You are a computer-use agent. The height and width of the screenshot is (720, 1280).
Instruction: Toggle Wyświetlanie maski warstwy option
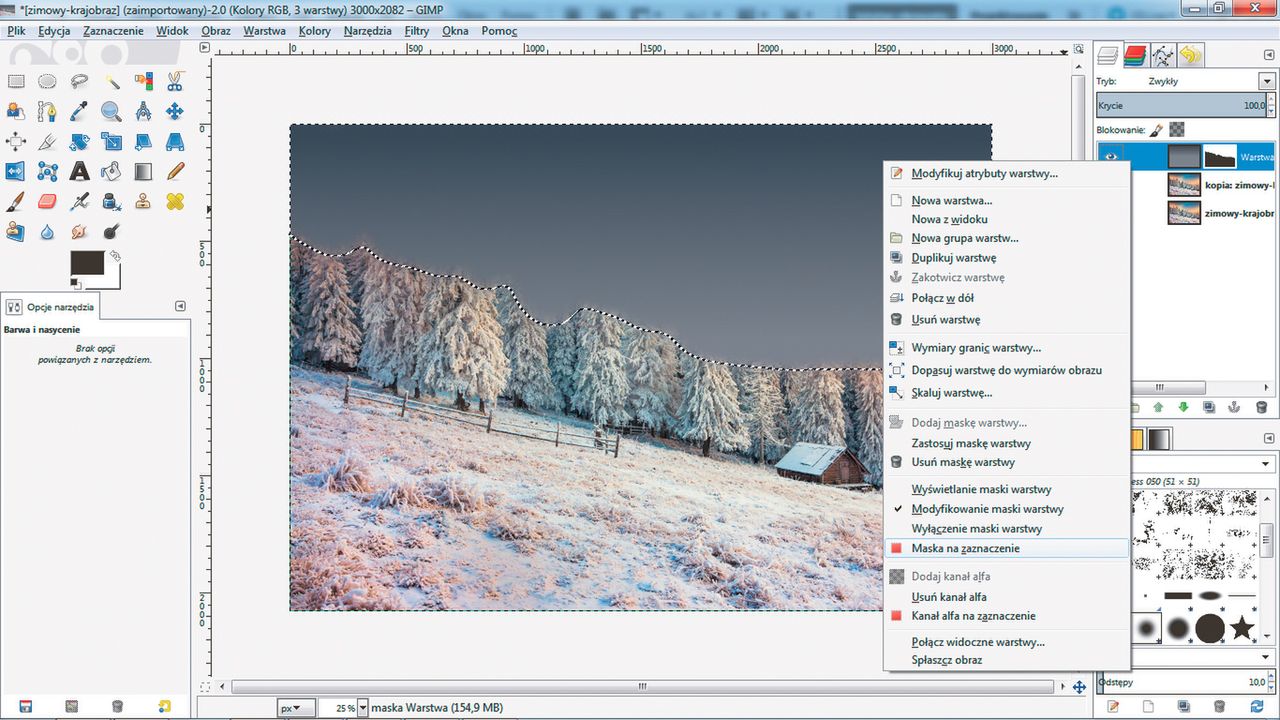[x=981, y=490]
